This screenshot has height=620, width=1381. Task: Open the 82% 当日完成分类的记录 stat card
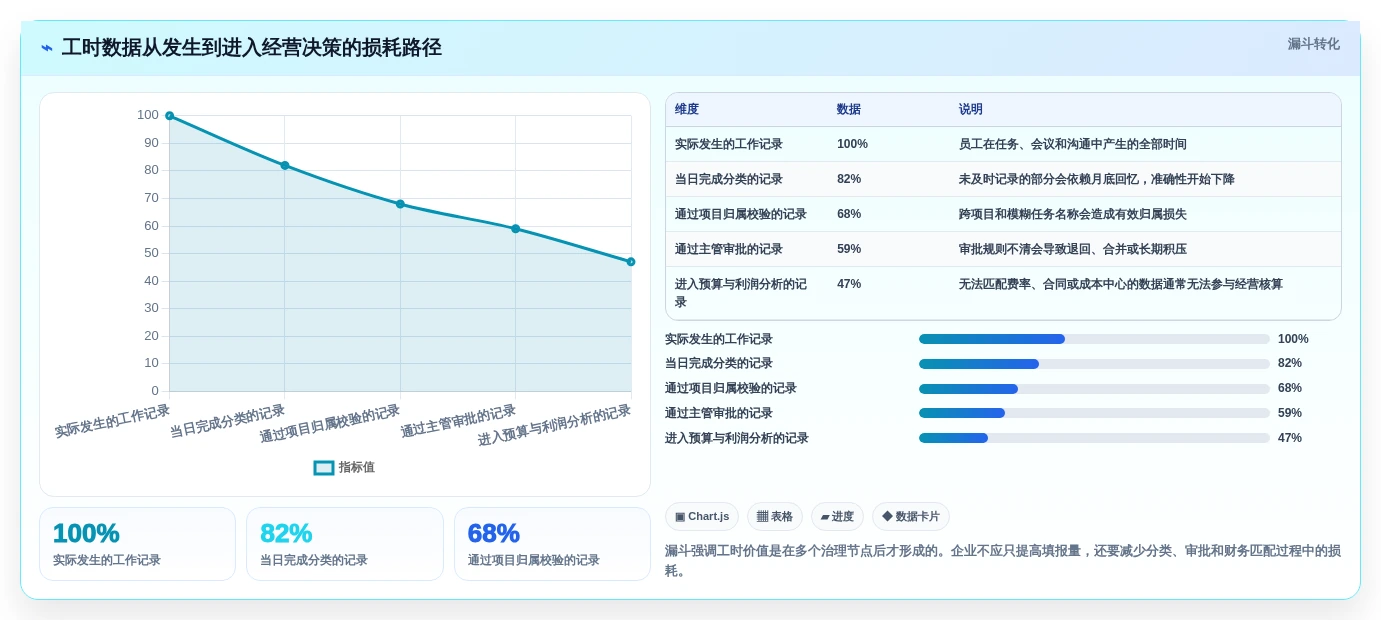tap(345, 544)
